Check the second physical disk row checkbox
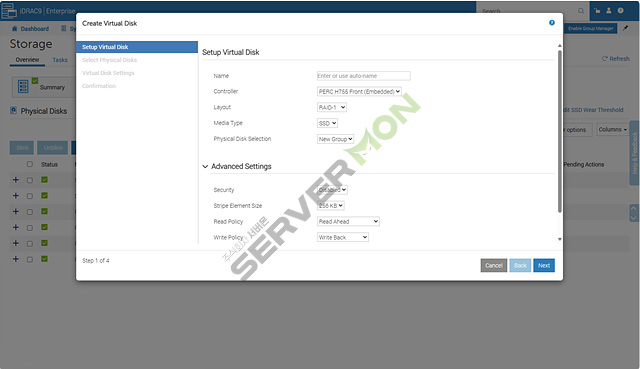 pos(30,196)
